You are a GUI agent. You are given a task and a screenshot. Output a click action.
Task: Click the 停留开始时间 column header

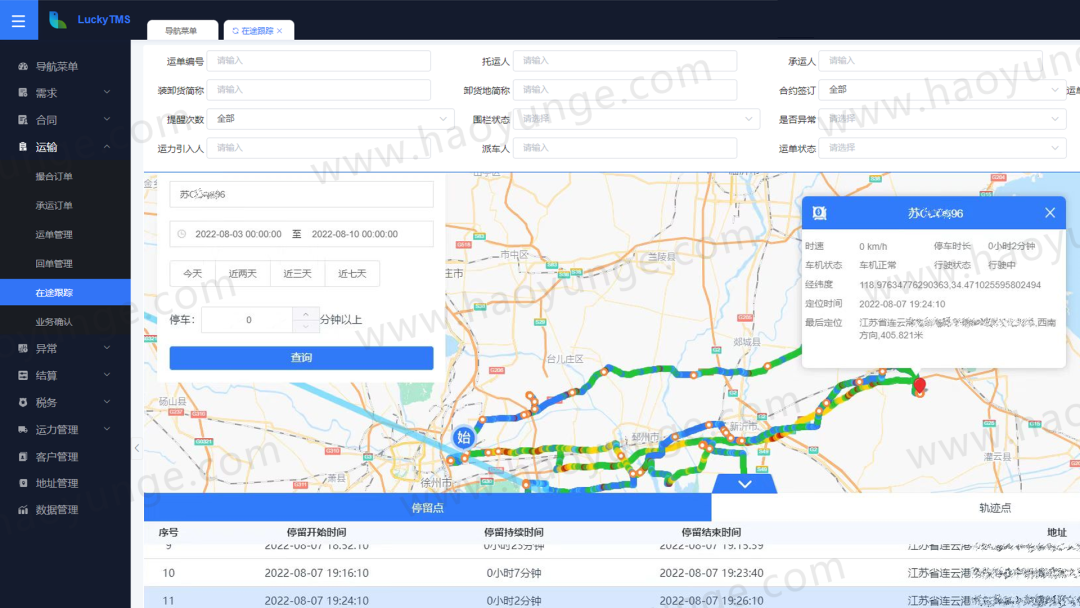click(x=316, y=532)
